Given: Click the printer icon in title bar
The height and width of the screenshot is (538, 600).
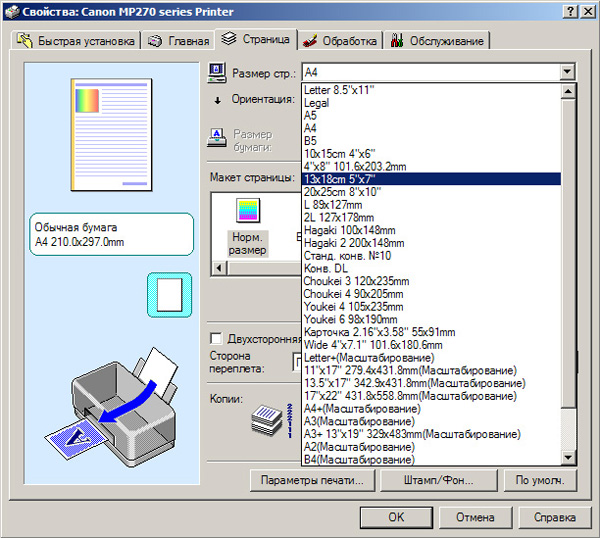Looking at the screenshot, I should [x=12, y=11].
